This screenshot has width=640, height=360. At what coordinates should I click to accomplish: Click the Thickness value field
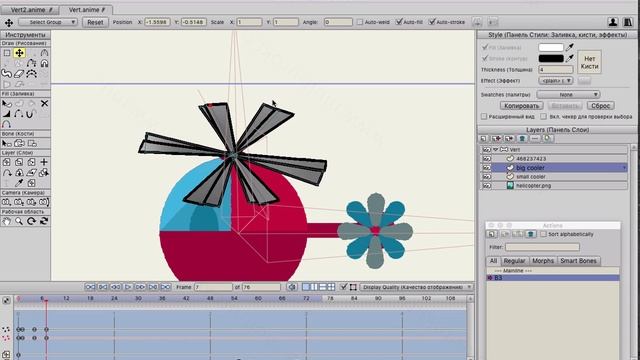pos(556,70)
